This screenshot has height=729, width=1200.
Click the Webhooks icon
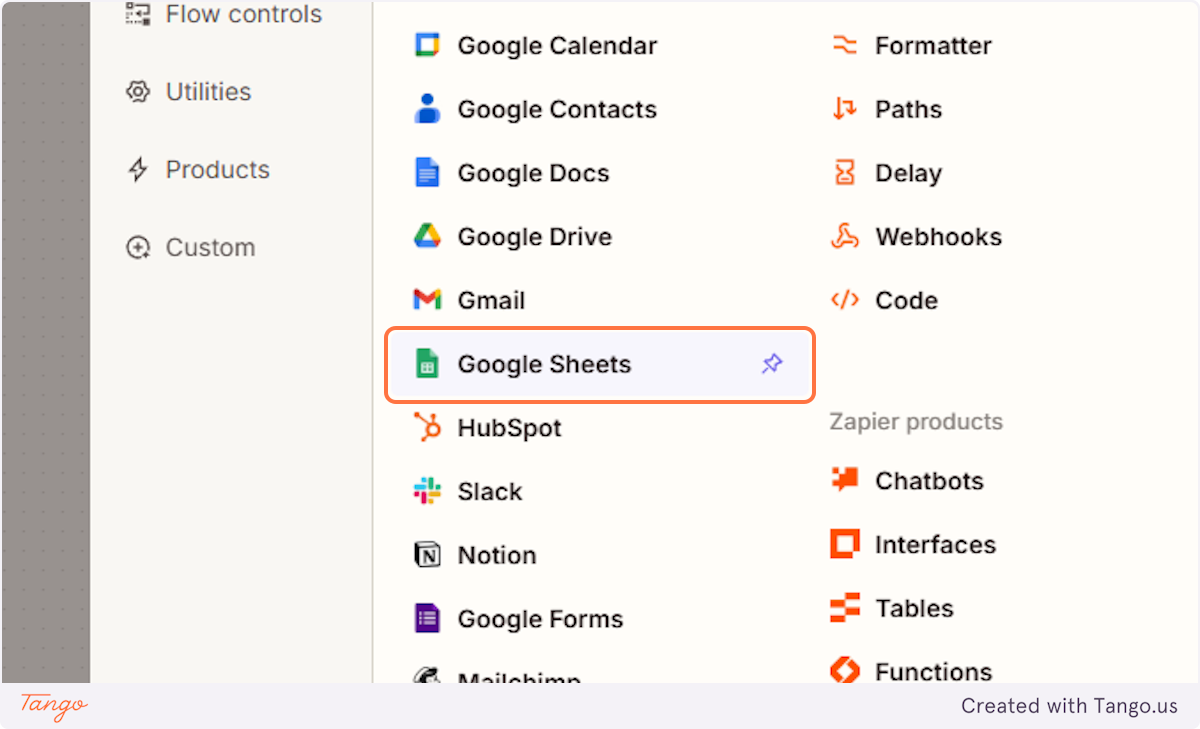point(845,236)
